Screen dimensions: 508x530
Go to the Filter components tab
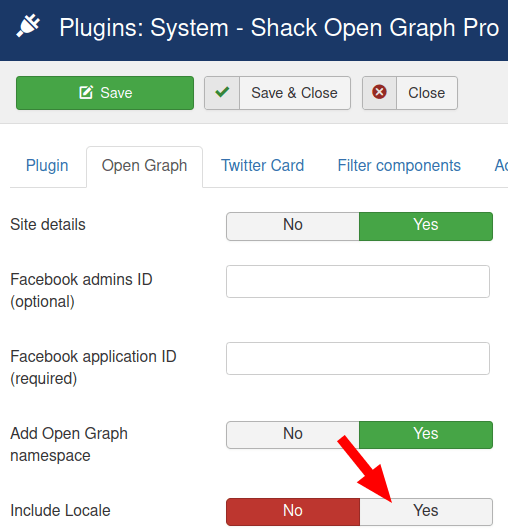point(399,166)
